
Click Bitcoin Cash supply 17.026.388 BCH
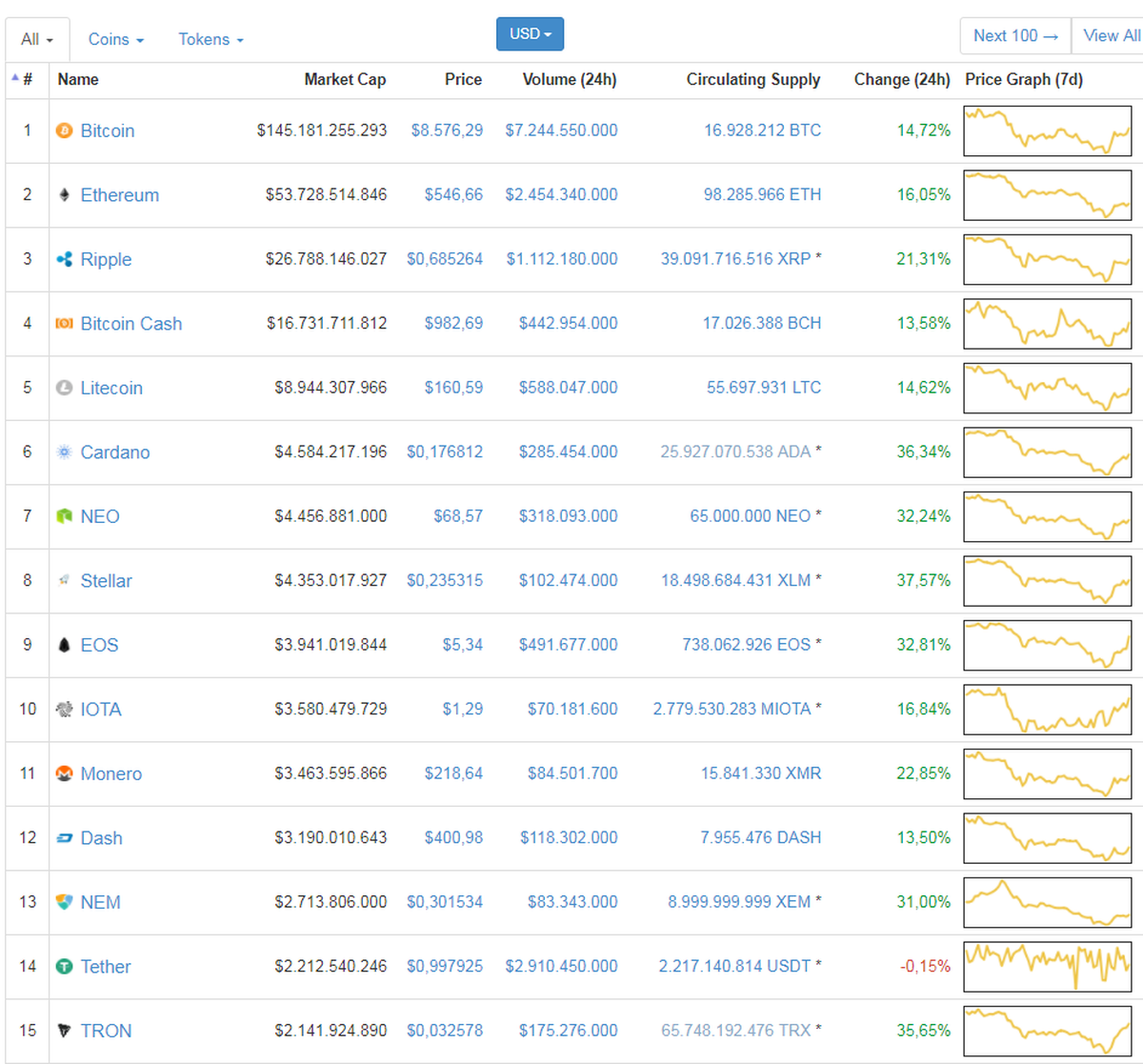[762, 323]
